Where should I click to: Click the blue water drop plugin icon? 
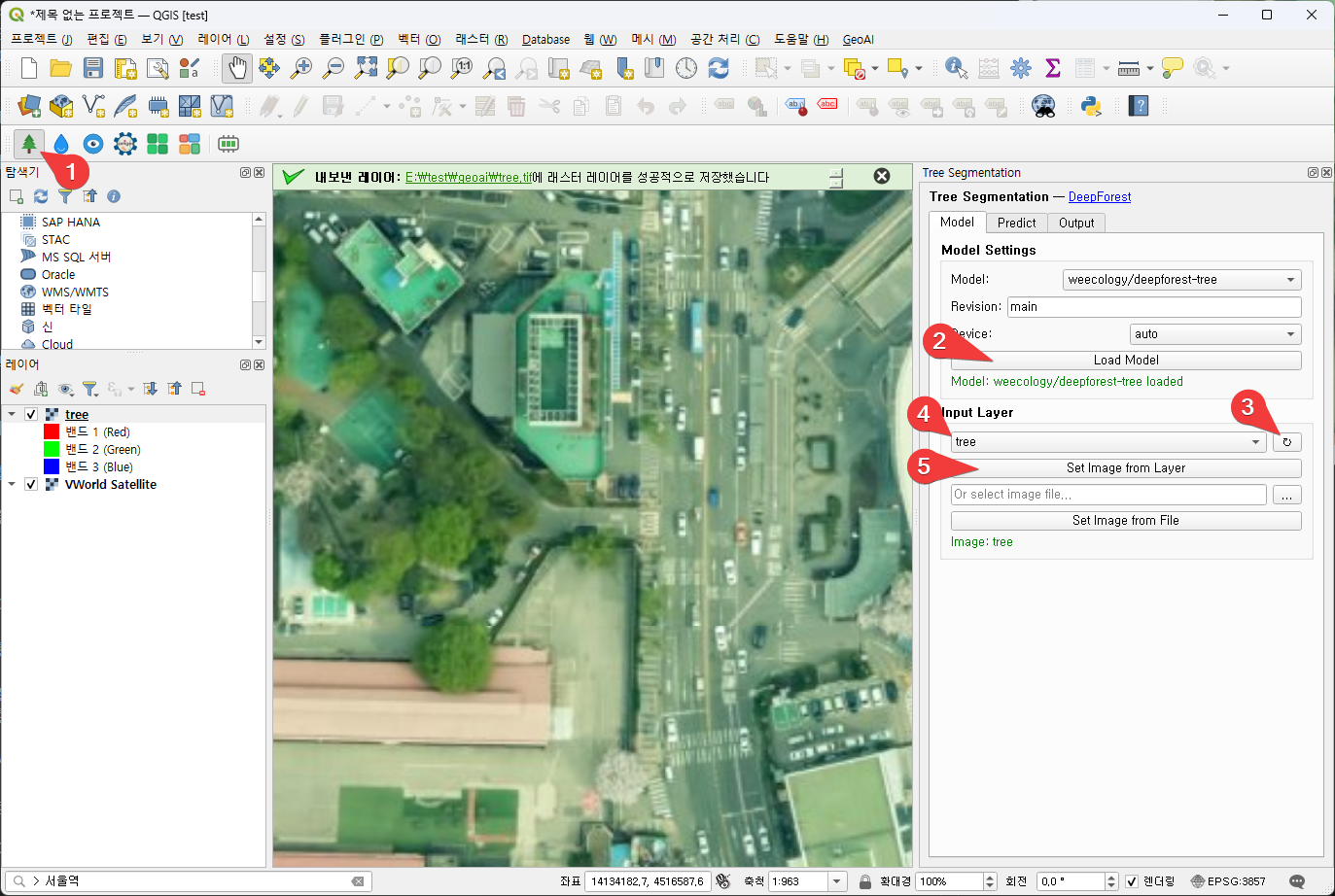[61, 144]
